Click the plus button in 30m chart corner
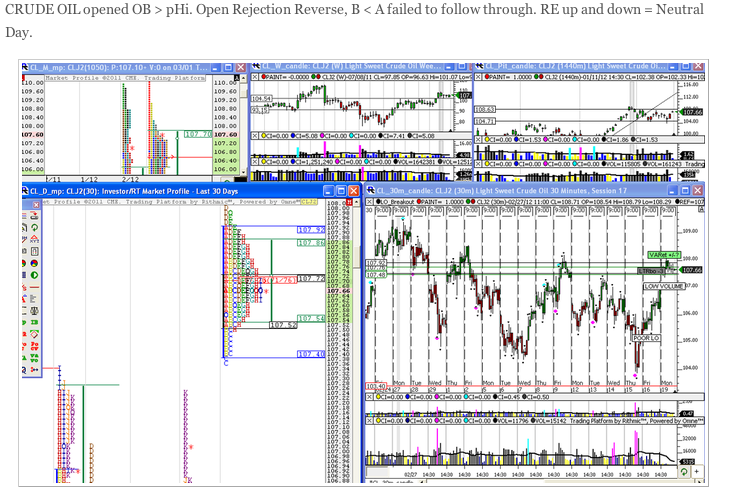The width and height of the screenshot is (731, 496). pos(697,471)
